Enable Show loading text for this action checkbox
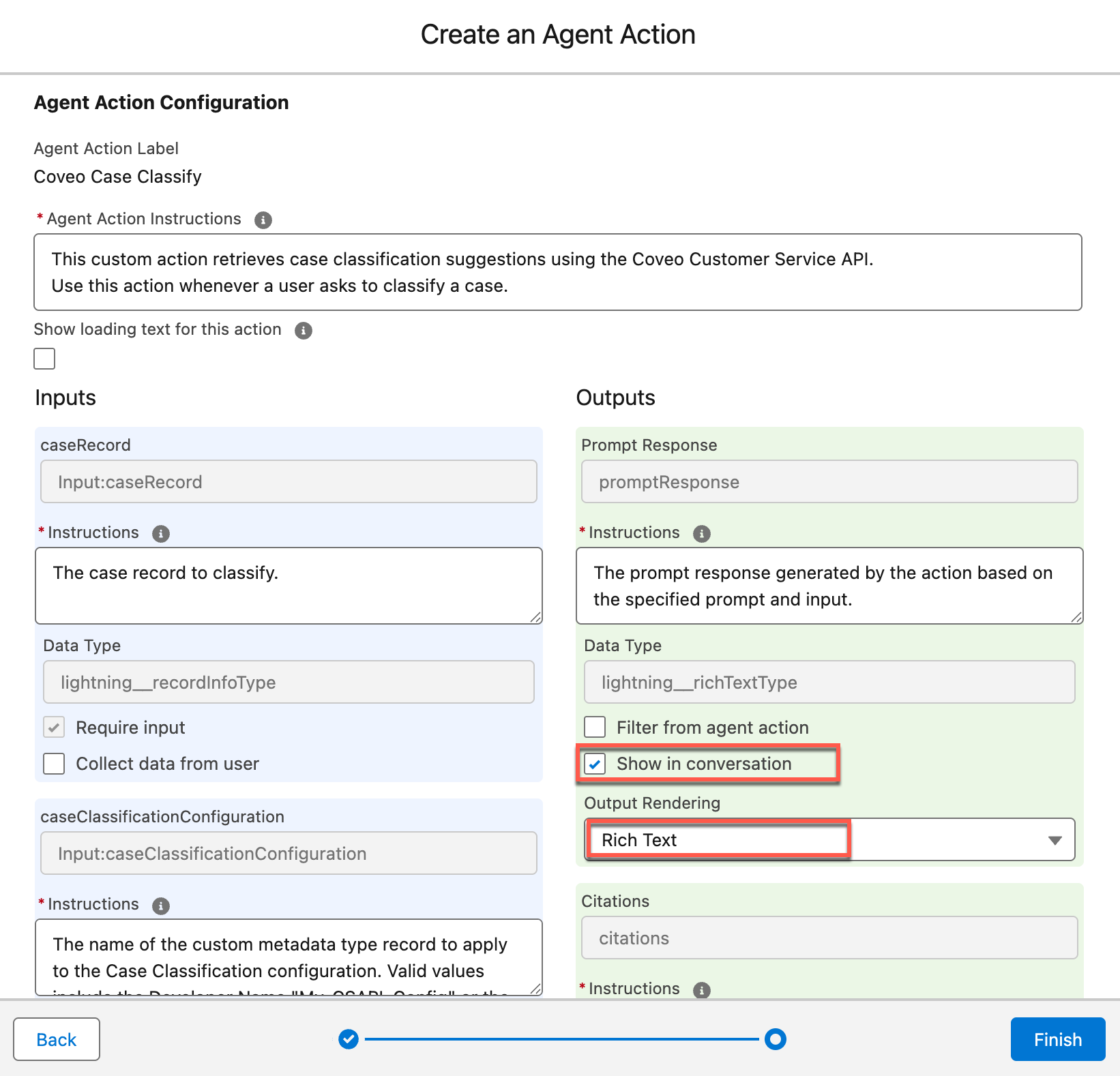 click(x=44, y=359)
